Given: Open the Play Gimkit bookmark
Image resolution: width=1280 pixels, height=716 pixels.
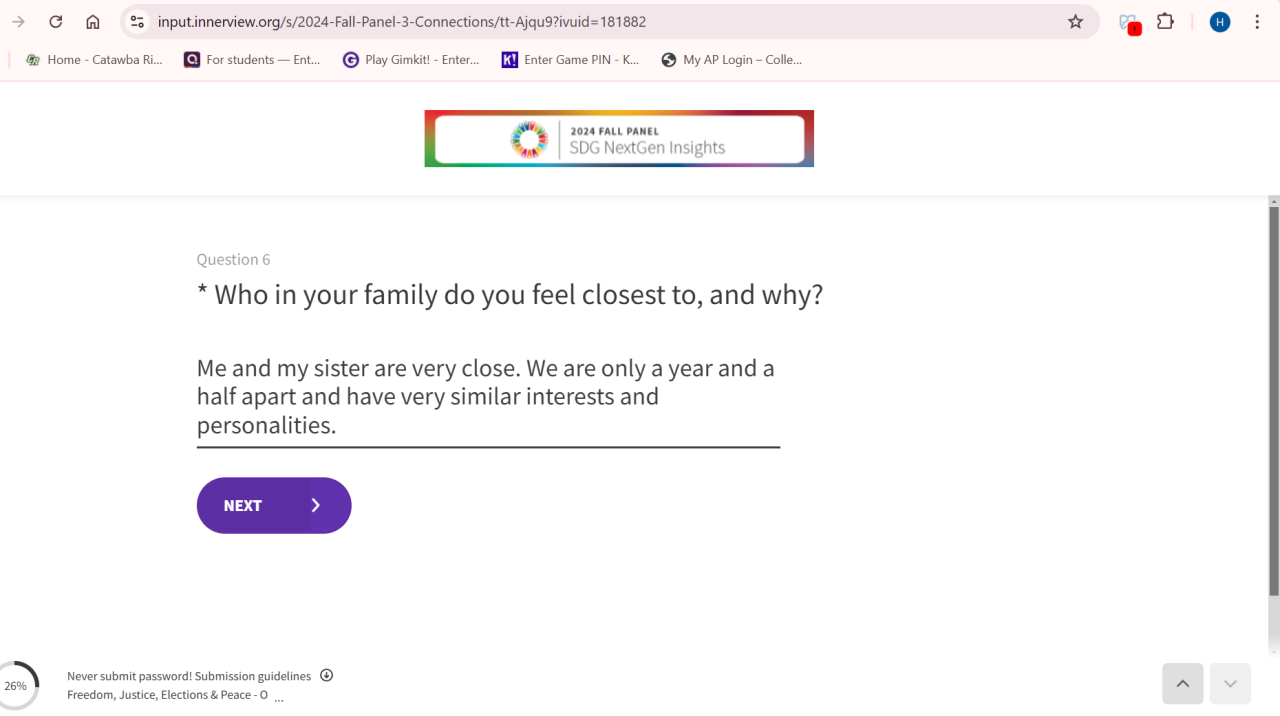Looking at the screenshot, I should coord(411,60).
